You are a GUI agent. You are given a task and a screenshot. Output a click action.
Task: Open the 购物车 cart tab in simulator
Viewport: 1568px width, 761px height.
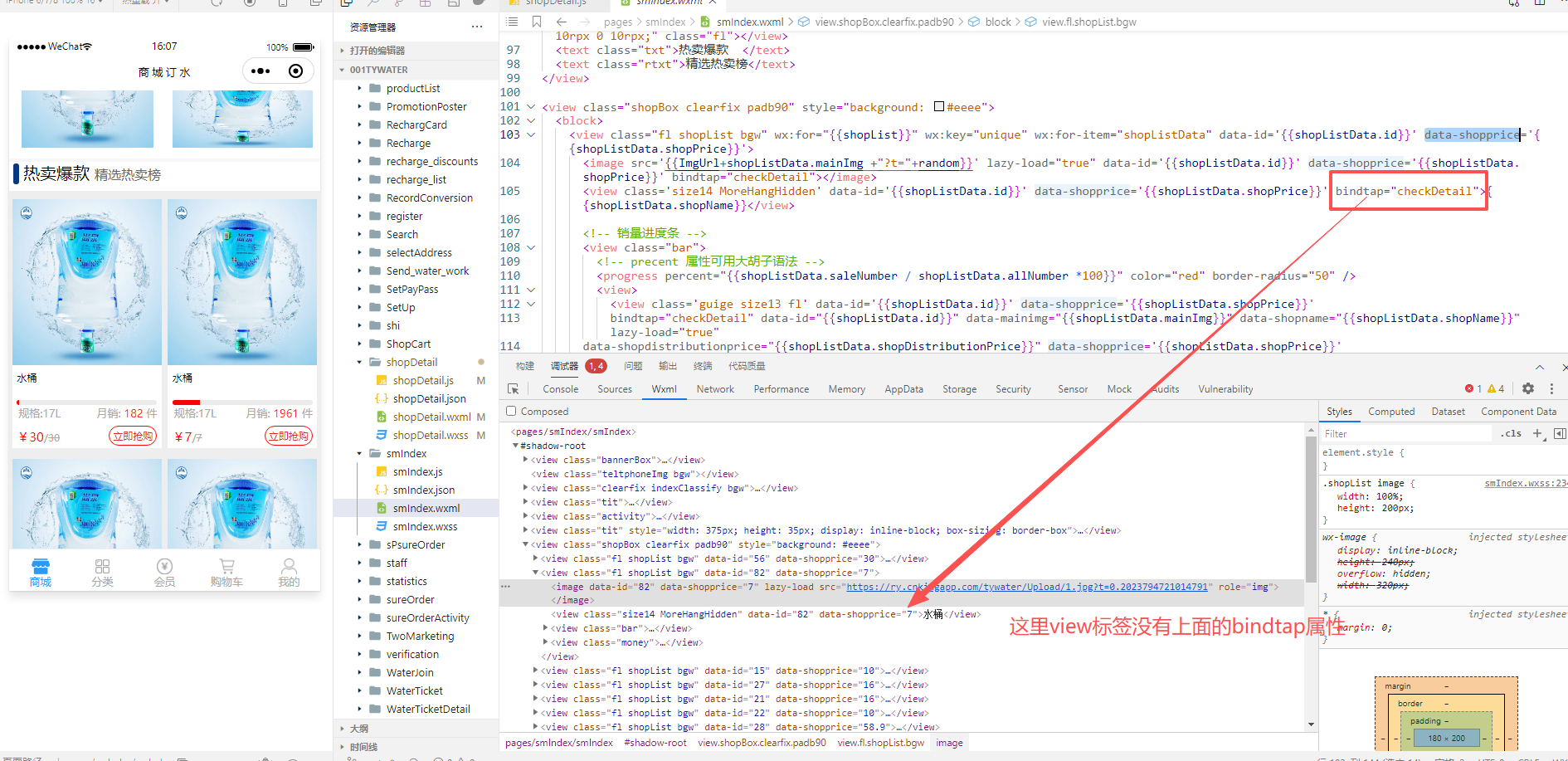(226, 573)
